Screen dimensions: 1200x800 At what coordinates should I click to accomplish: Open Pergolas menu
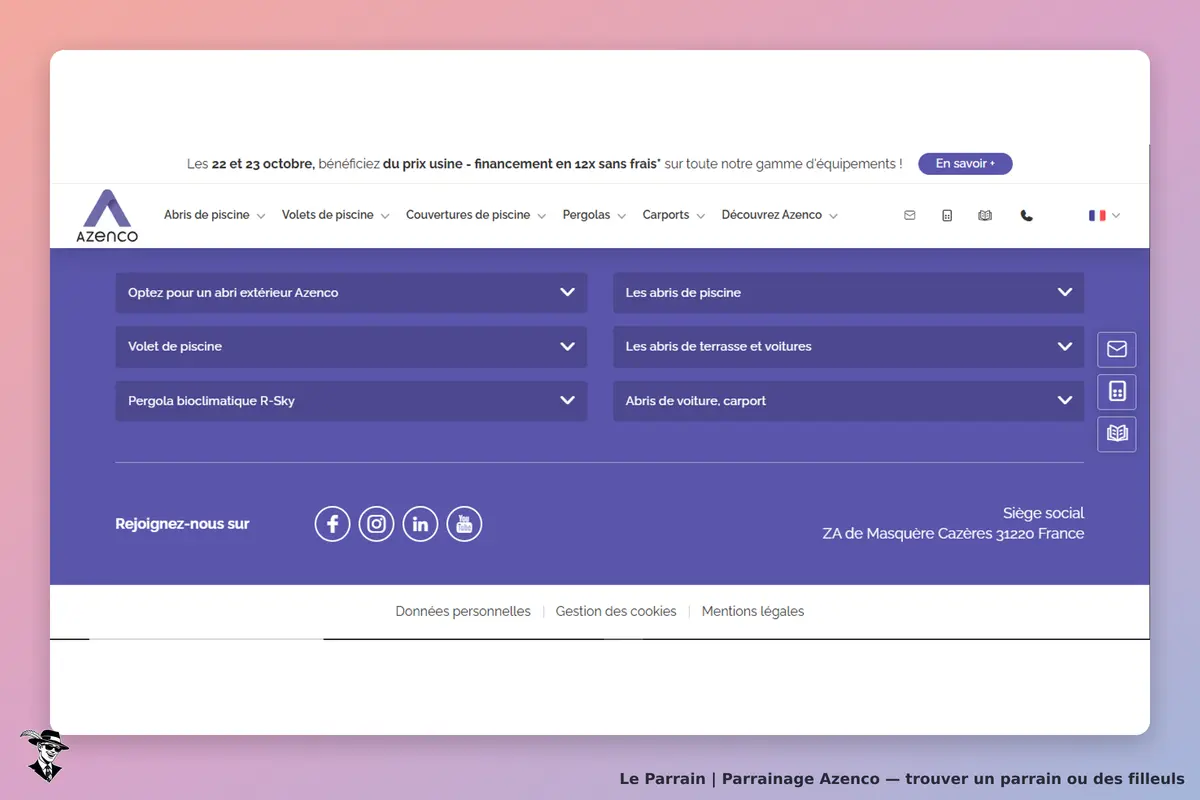[594, 215]
